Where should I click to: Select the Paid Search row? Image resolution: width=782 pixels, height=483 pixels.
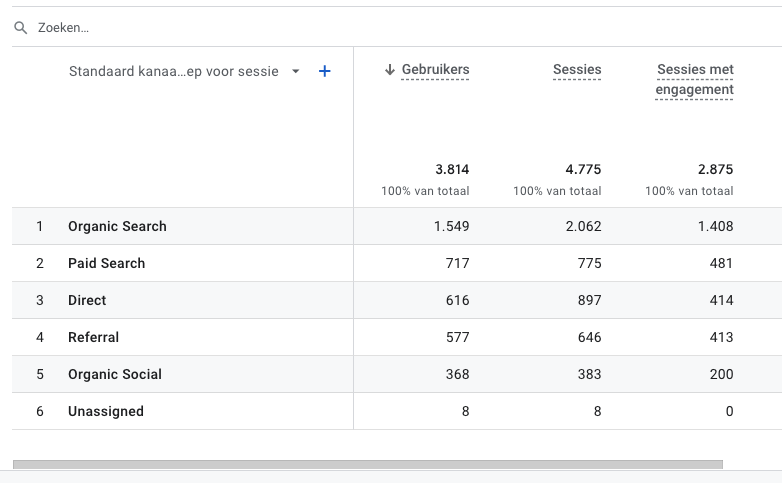point(106,263)
